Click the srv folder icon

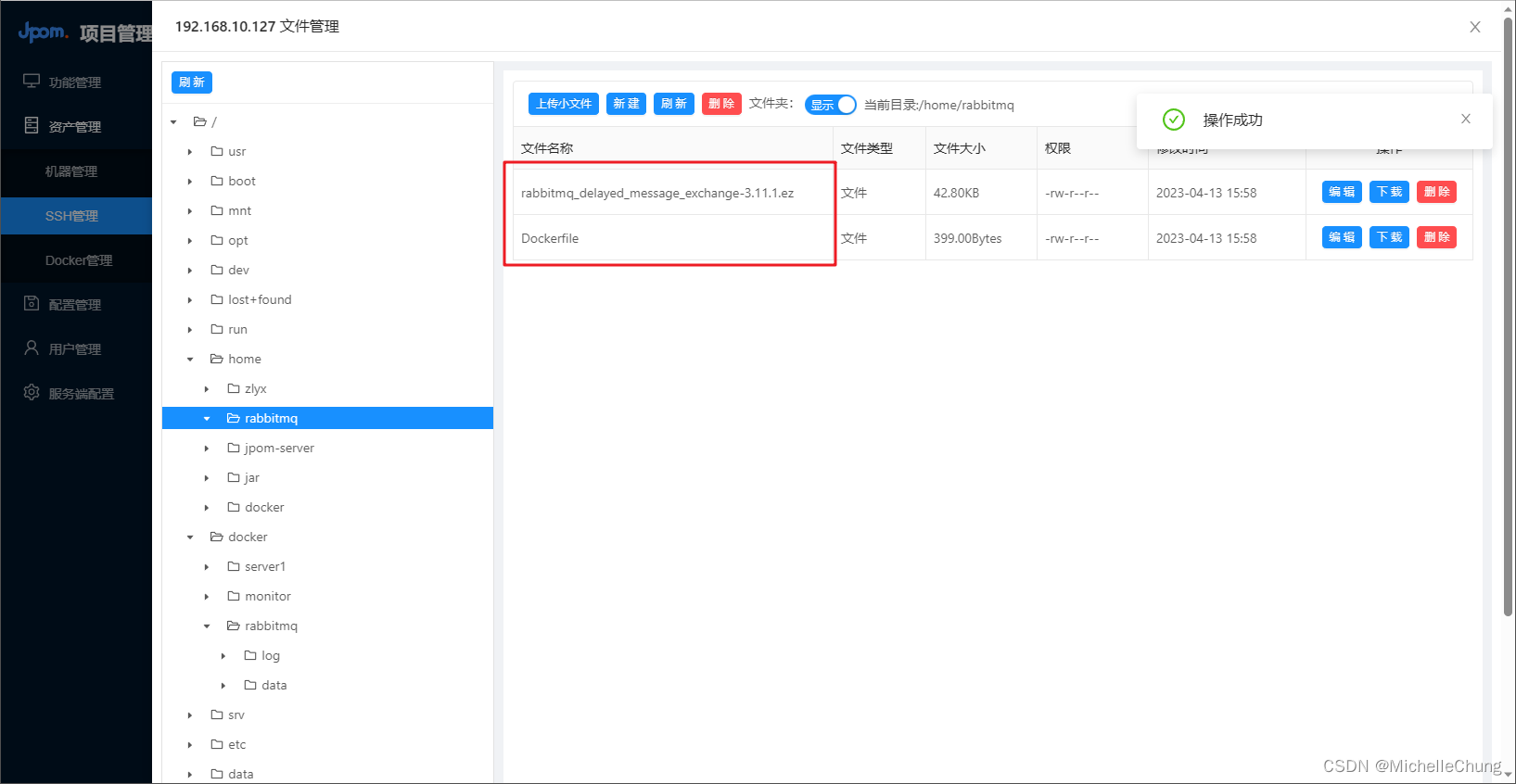point(217,714)
